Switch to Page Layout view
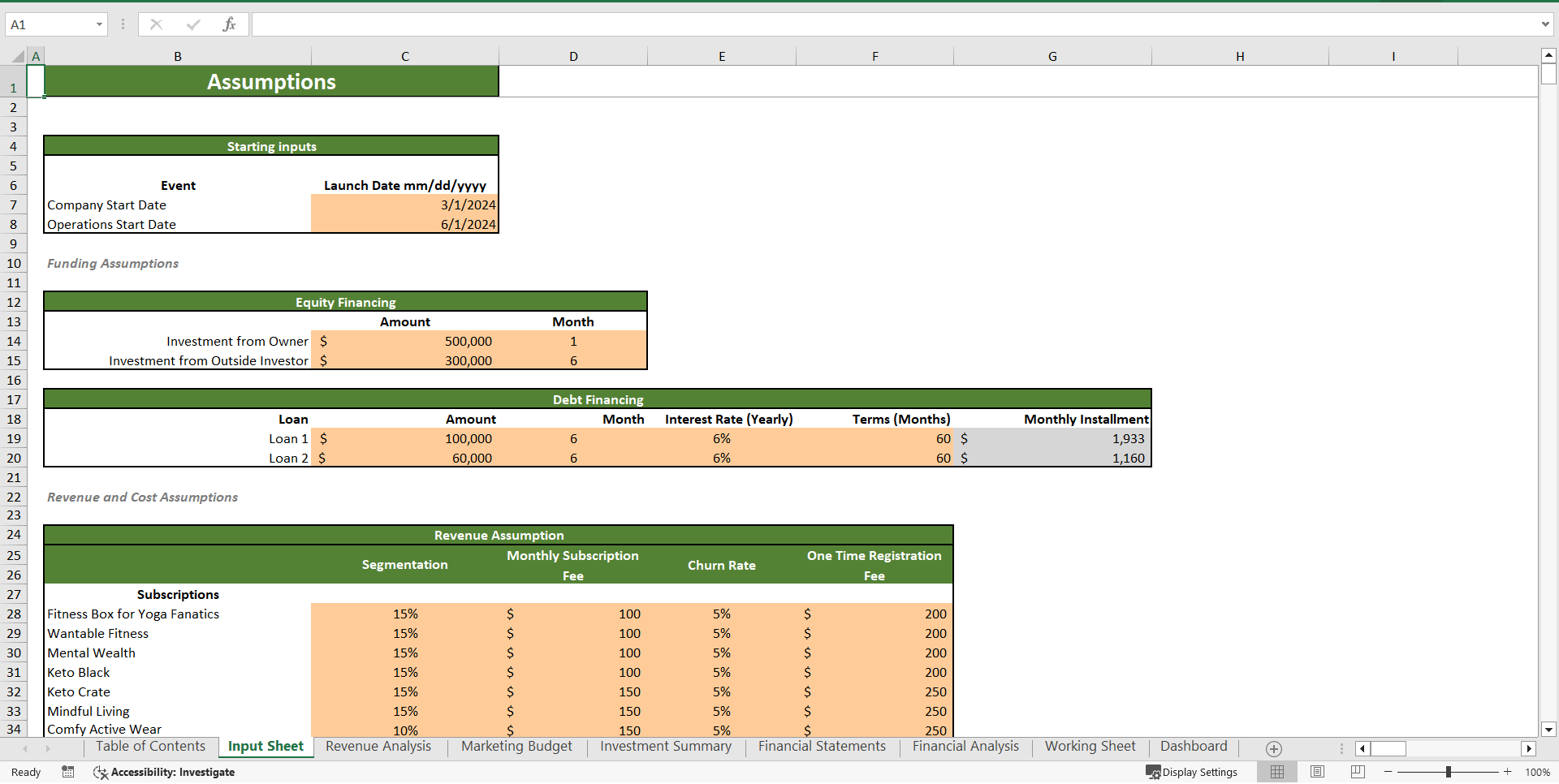This screenshot has height=784, width=1559. click(x=1318, y=772)
